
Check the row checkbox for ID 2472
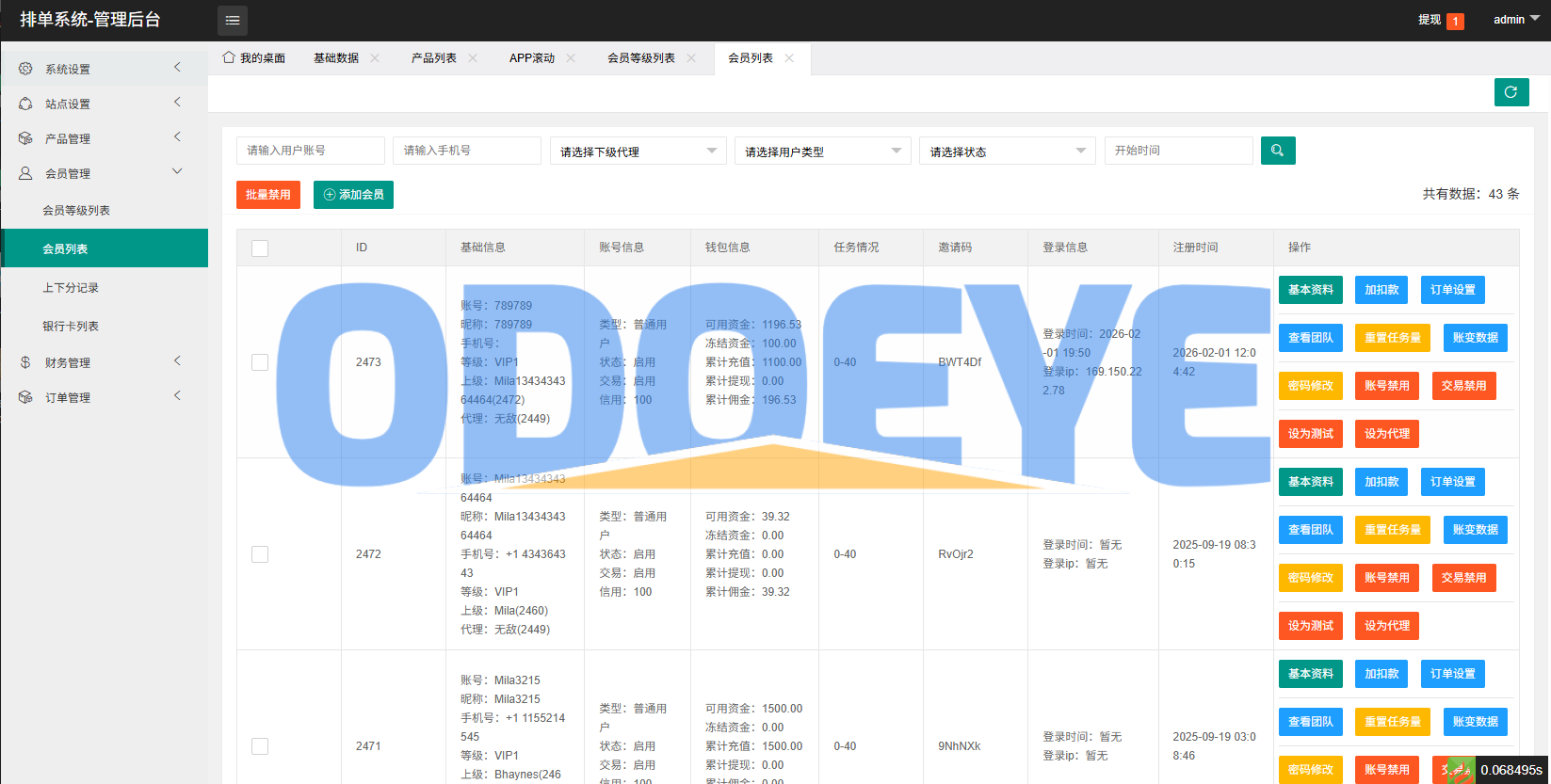click(260, 554)
